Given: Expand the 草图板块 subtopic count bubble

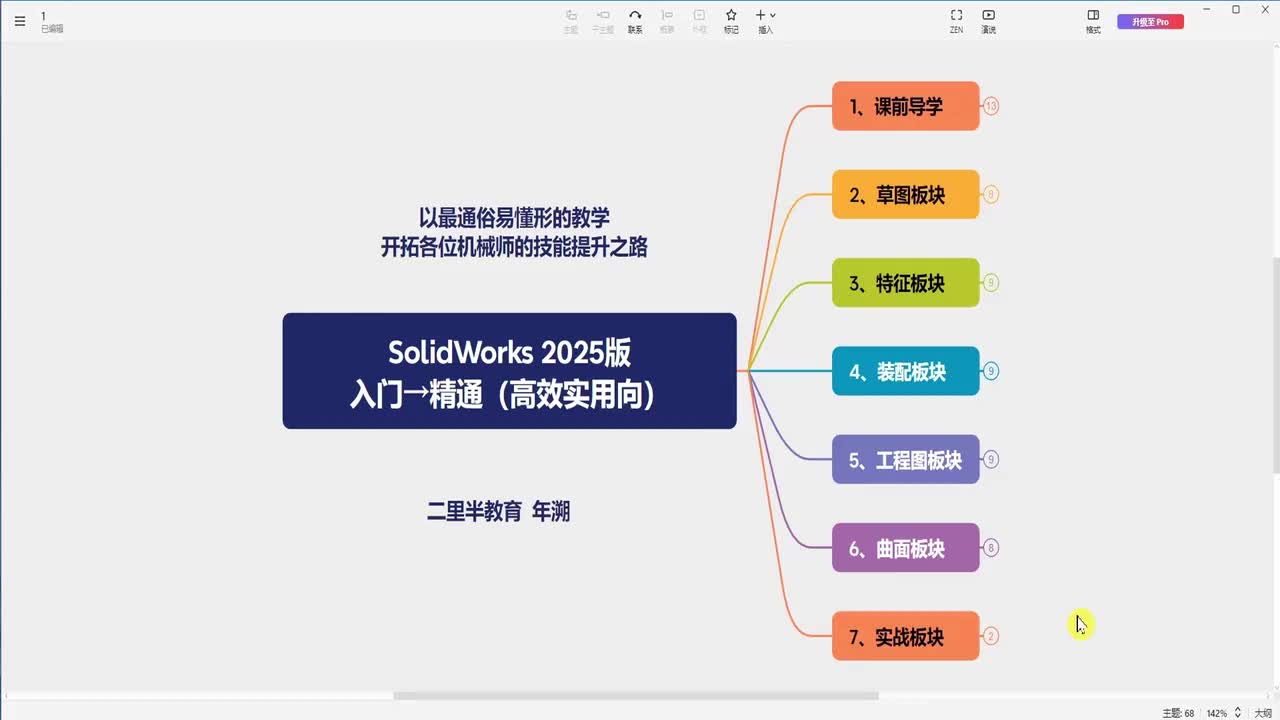Looking at the screenshot, I should 991,194.
